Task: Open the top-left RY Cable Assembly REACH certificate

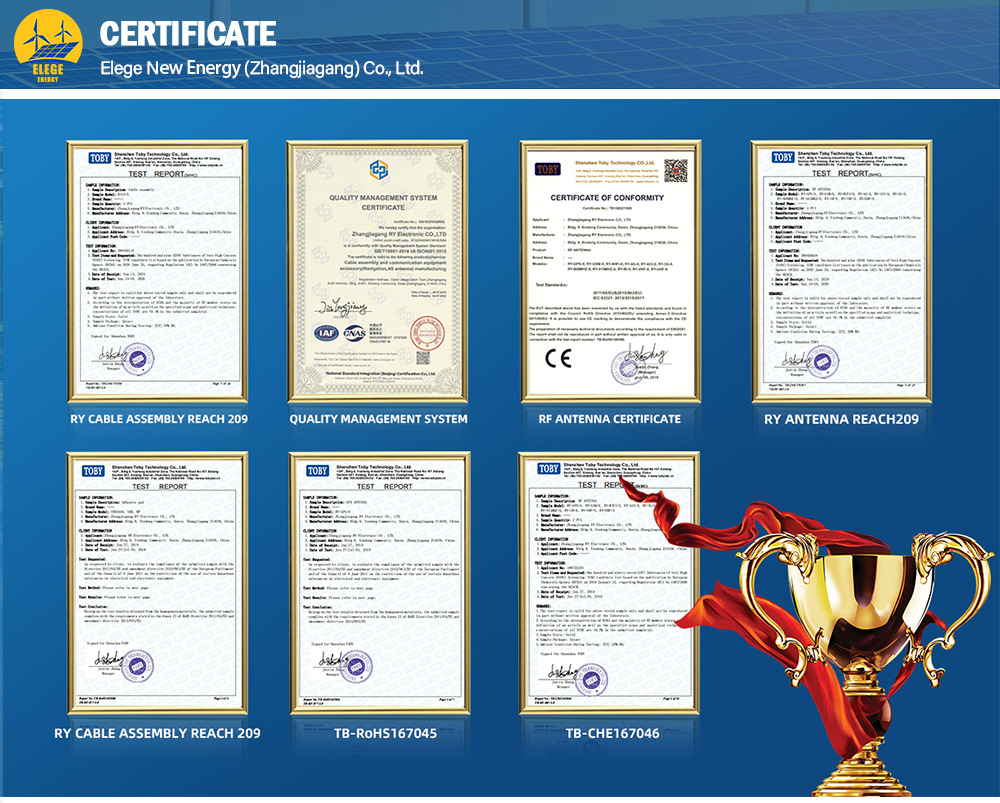Action: click(x=158, y=272)
